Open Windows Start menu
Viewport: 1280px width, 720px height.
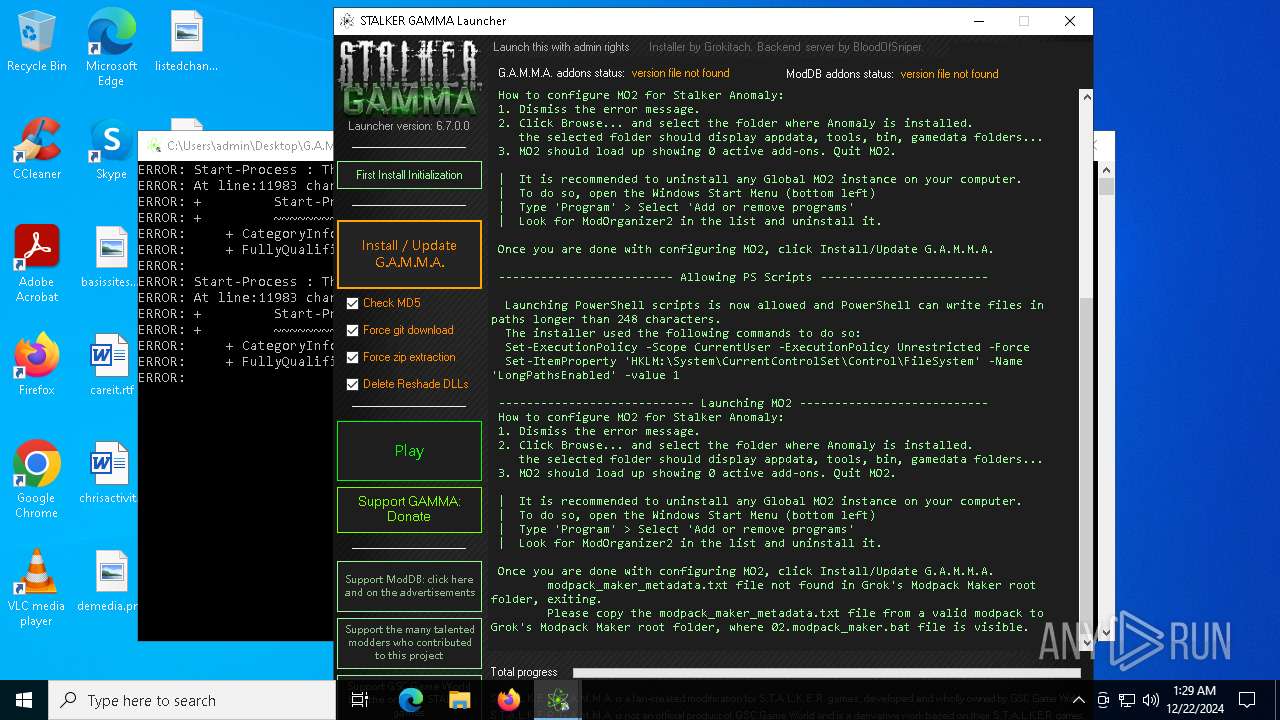(x=24, y=700)
